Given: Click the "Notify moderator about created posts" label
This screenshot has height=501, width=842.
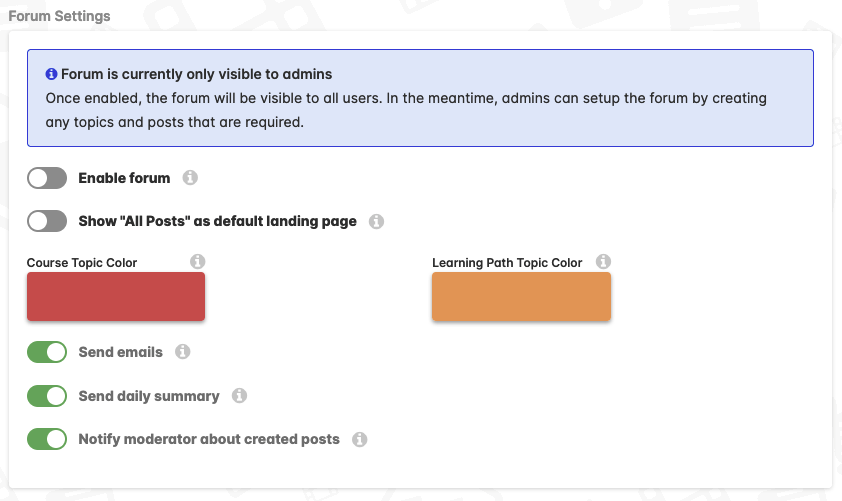Looking at the screenshot, I should 209,439.
